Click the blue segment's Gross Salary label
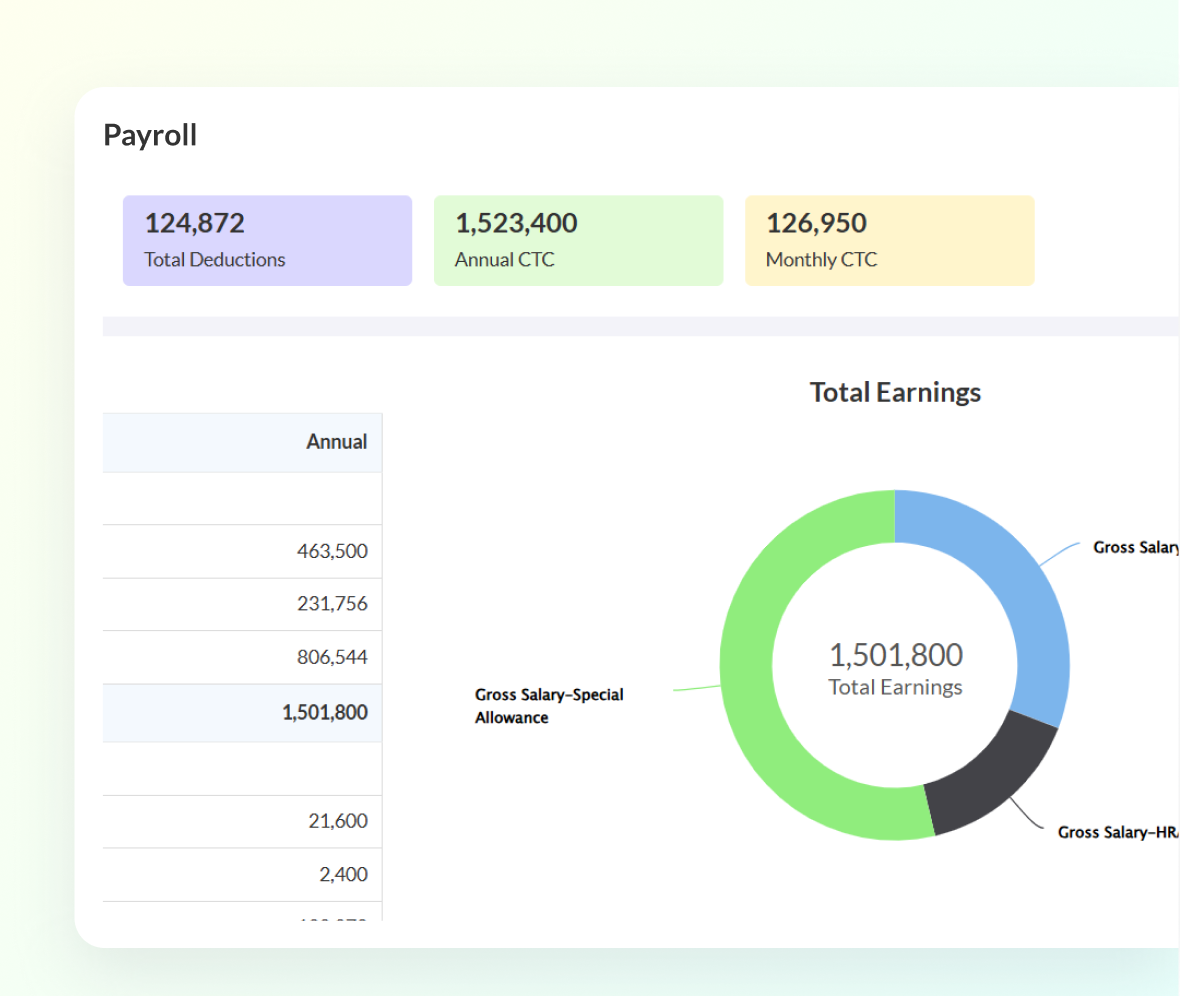This screenshot has height=996, width=1180. coord(1136,547)
